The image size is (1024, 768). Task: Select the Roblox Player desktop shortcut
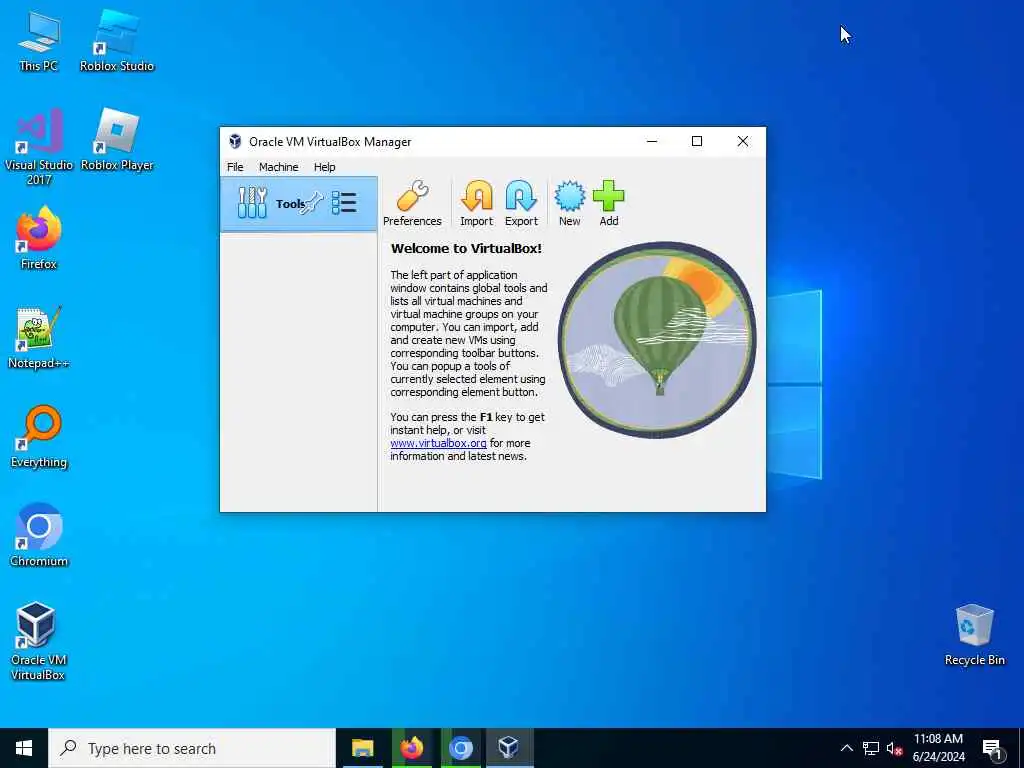pos(117,140)
